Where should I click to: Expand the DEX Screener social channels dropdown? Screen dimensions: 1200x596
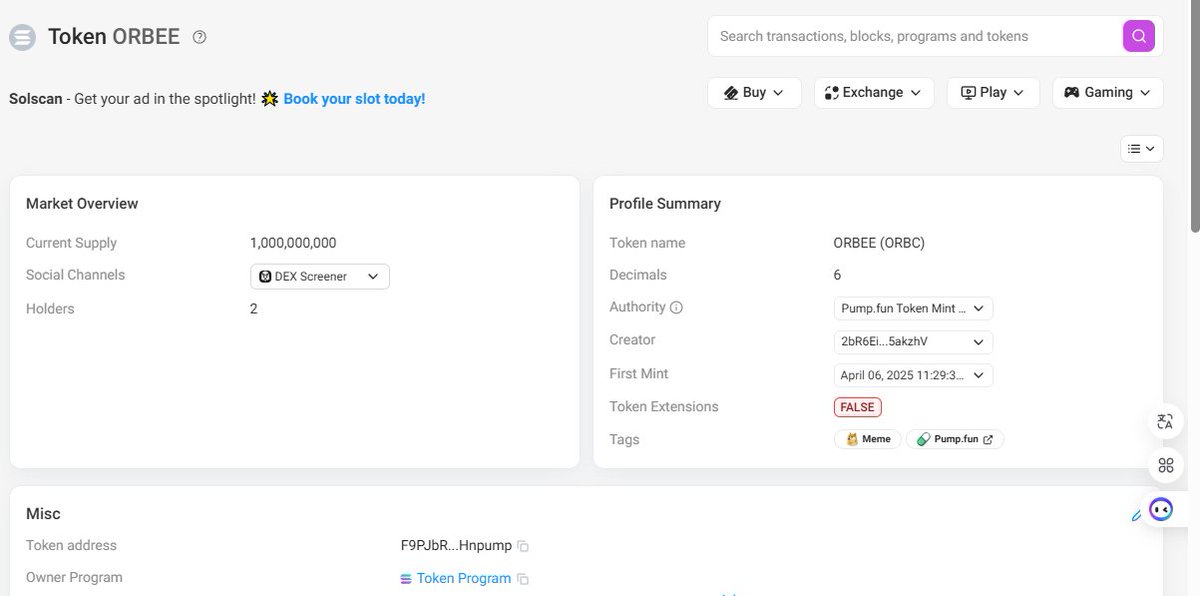pos(320,276)
